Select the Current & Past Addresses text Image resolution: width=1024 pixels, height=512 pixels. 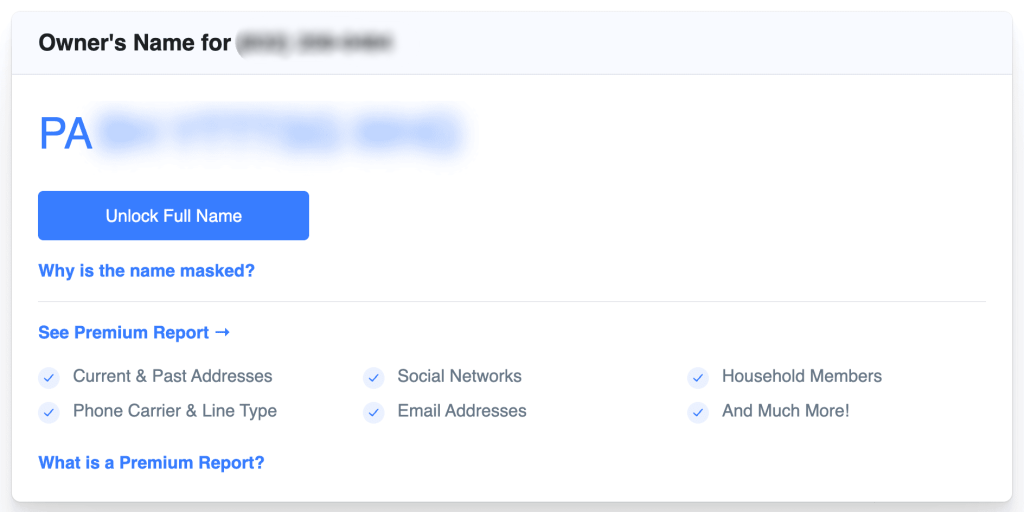pyautogui.click(x=172, y=376)
